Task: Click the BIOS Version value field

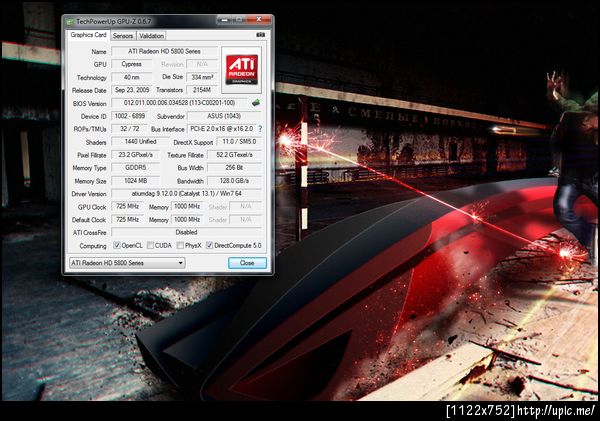Action: point(180,103)
